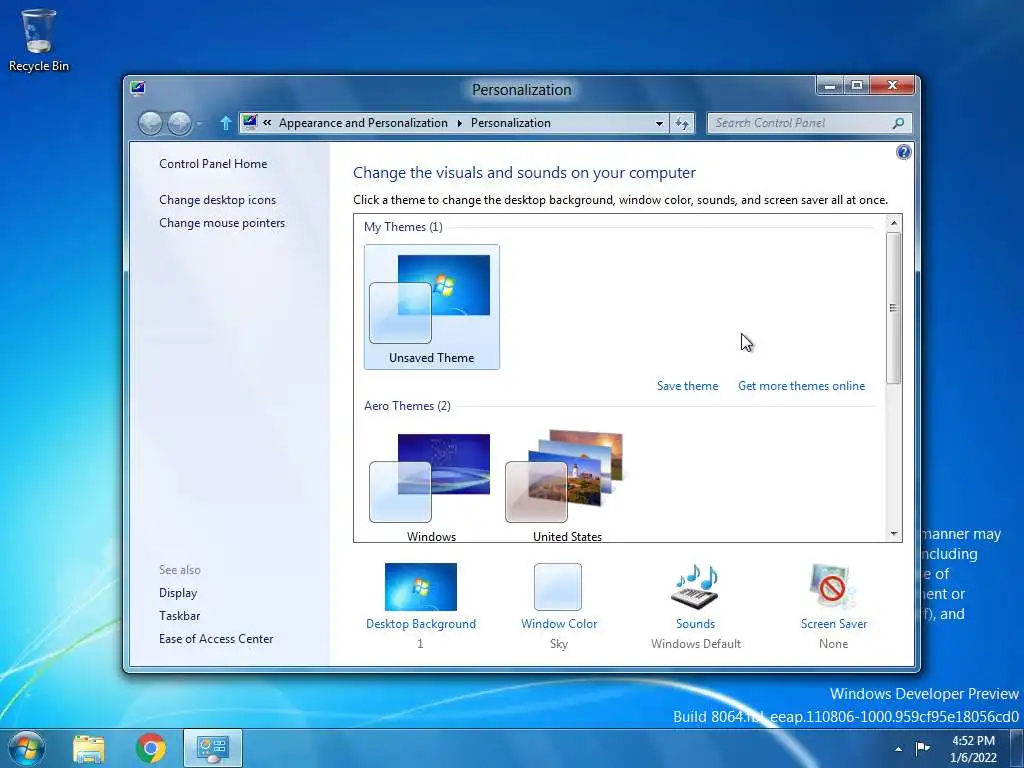This screenshot has height=768, width=1024.
Task: Click the Forward navigation arrow button
Action: [x=180, y=123]
